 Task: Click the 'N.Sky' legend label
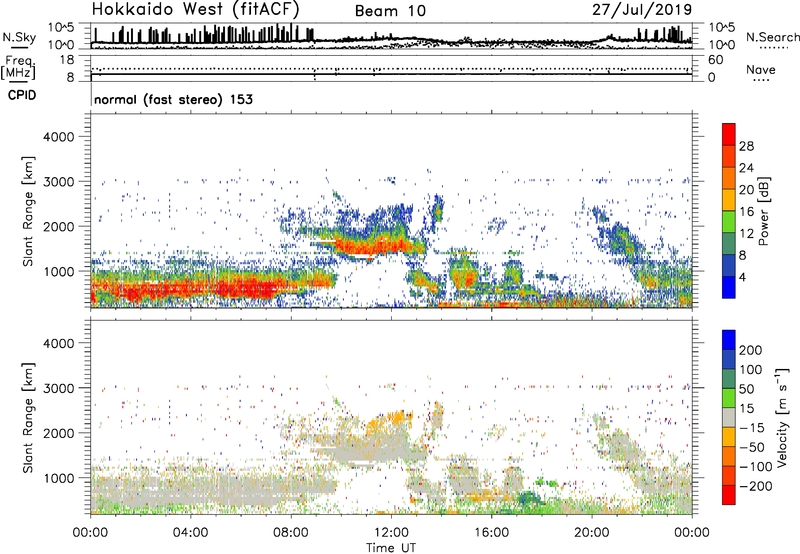tap(19, 37)
